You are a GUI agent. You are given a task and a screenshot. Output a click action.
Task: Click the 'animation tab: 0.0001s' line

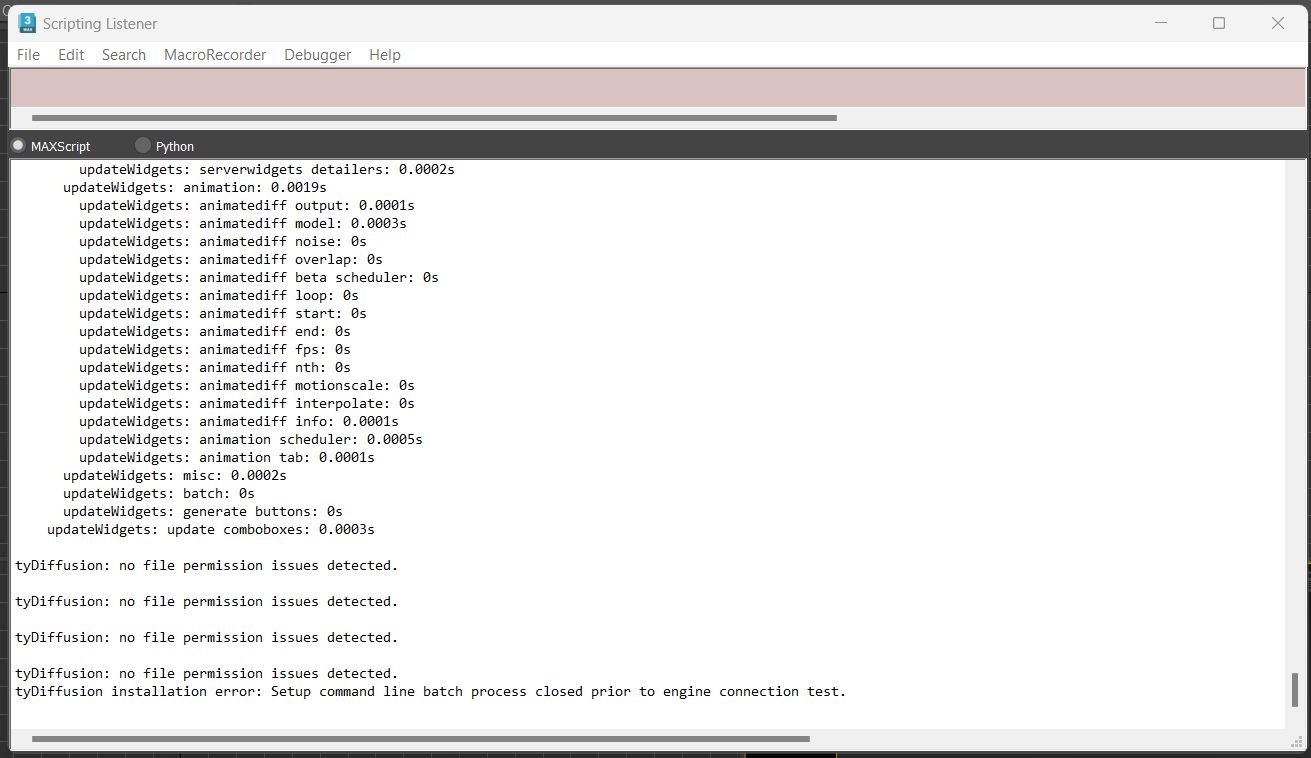pos(227,458)
